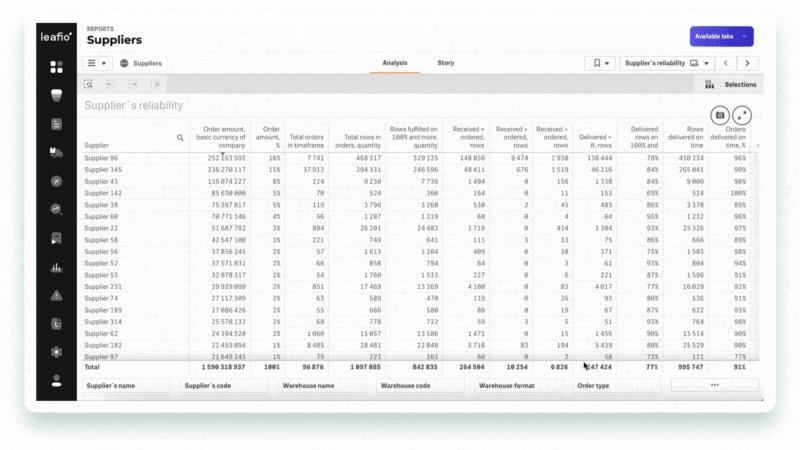Click the smart search selection icon

[x=88, y=84]
